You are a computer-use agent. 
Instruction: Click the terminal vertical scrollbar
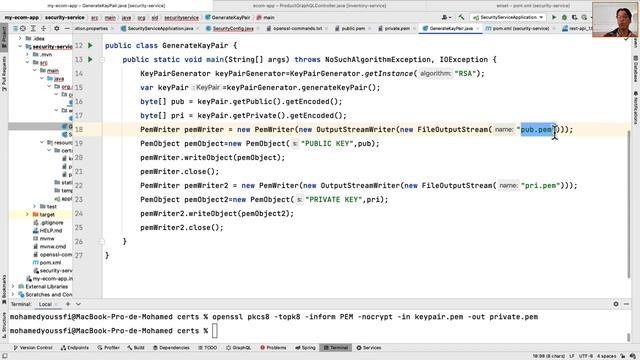click(628, 337)
